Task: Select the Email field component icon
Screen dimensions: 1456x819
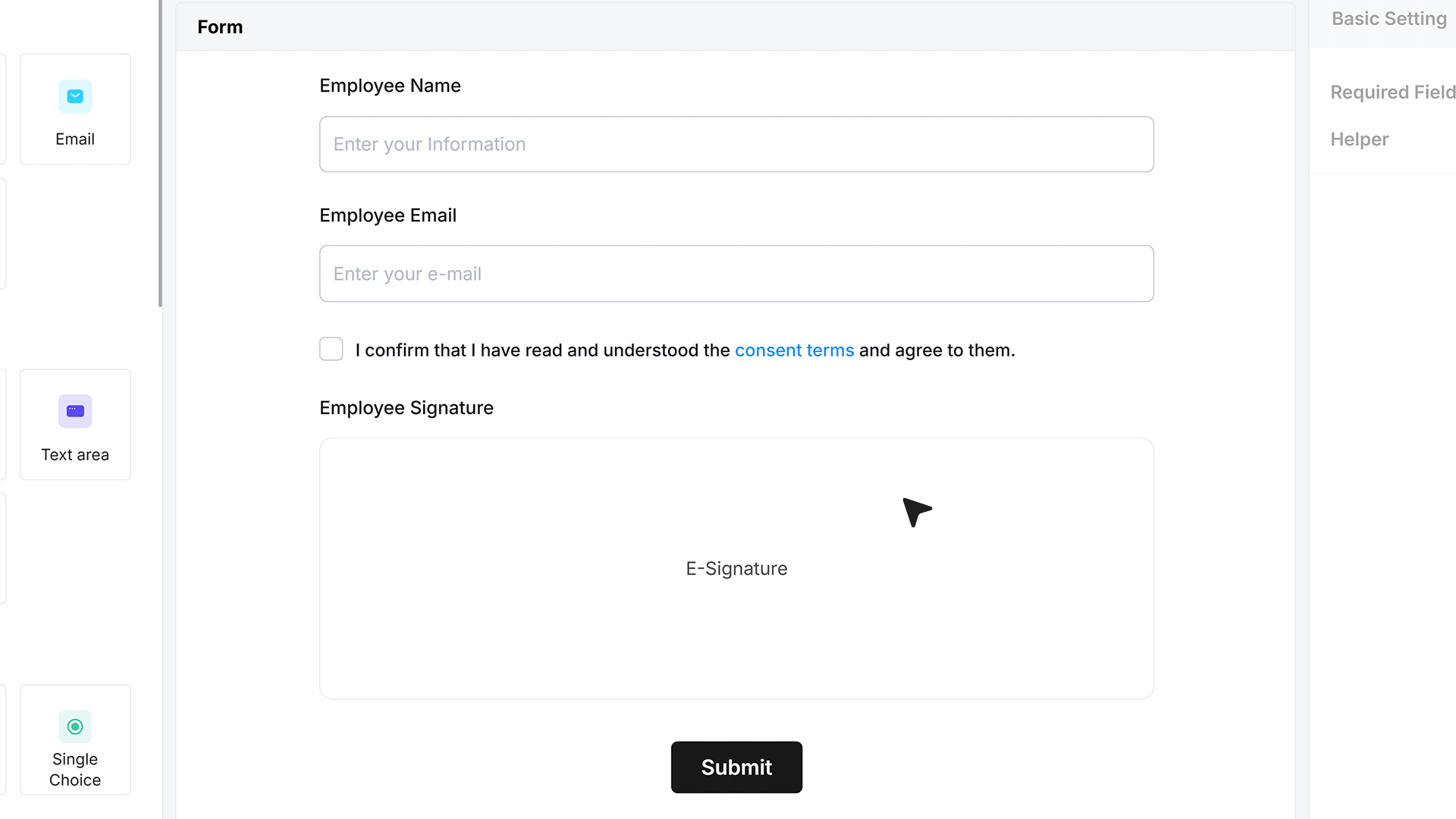Action: 75,96
